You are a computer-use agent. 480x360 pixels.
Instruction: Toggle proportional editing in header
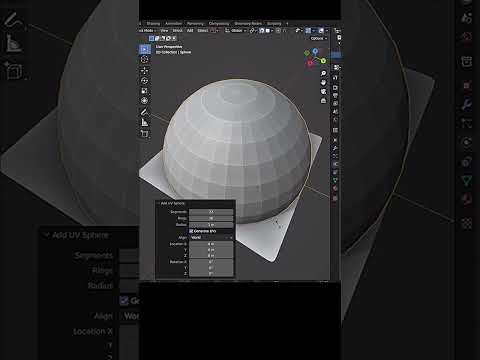click(x=278, y=30)
